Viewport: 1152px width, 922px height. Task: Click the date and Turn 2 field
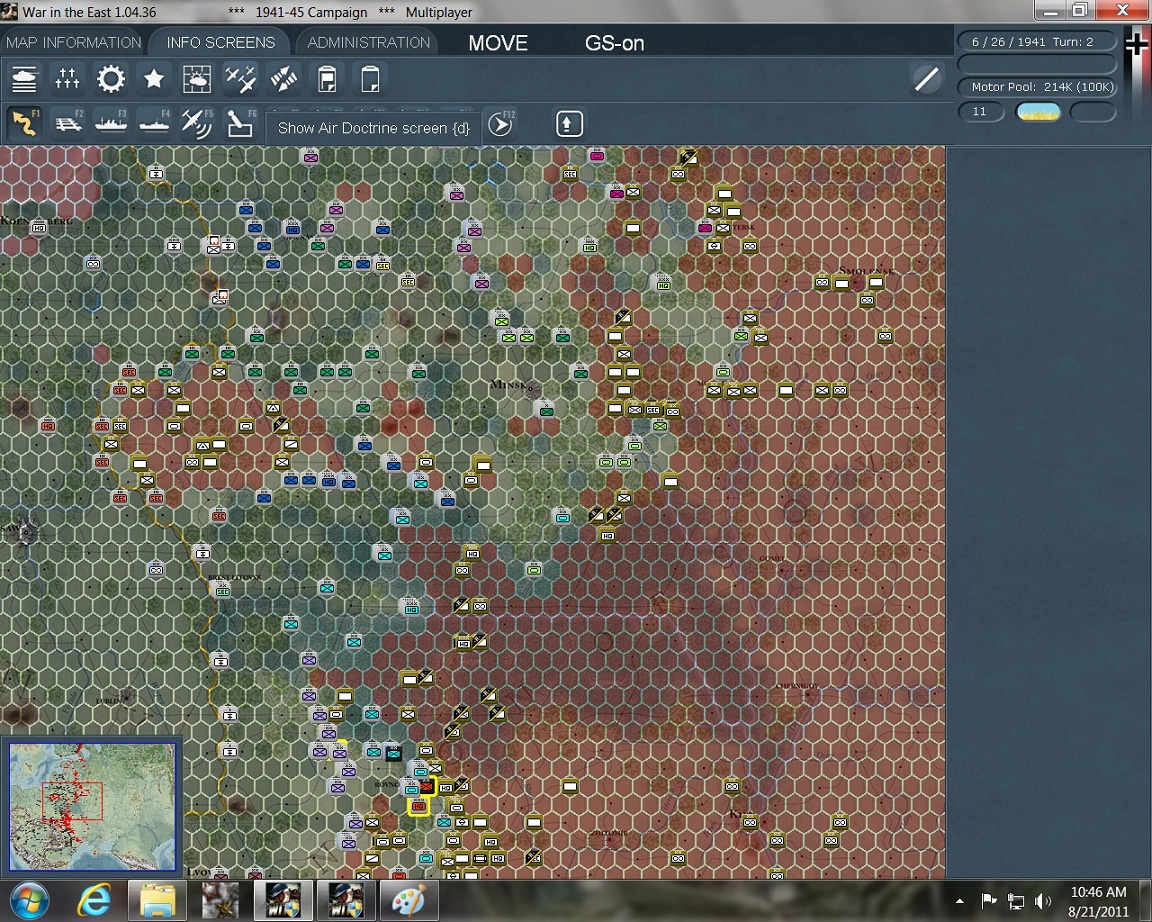pos(1036,42)
